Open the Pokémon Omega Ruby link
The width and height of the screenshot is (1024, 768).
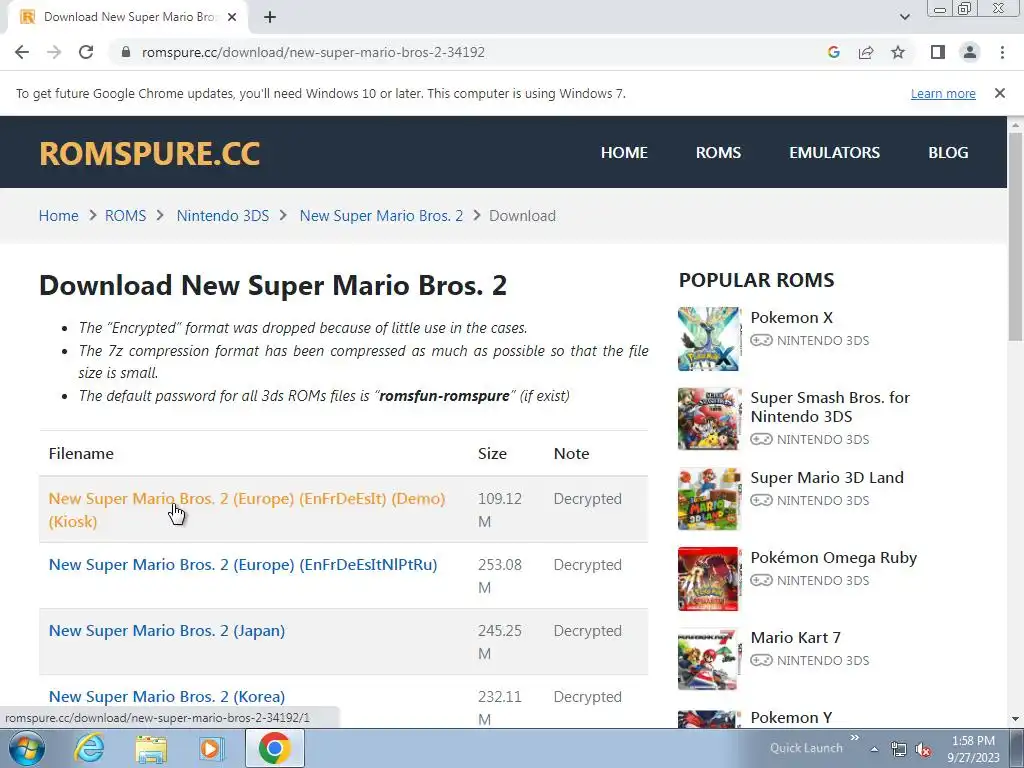tap(833, 558)
